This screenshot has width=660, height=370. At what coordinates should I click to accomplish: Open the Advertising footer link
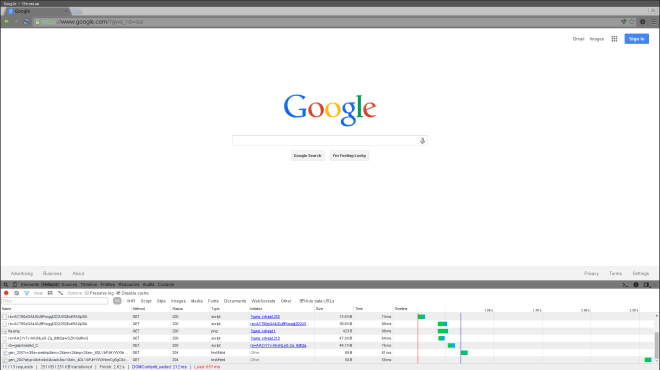22,274
